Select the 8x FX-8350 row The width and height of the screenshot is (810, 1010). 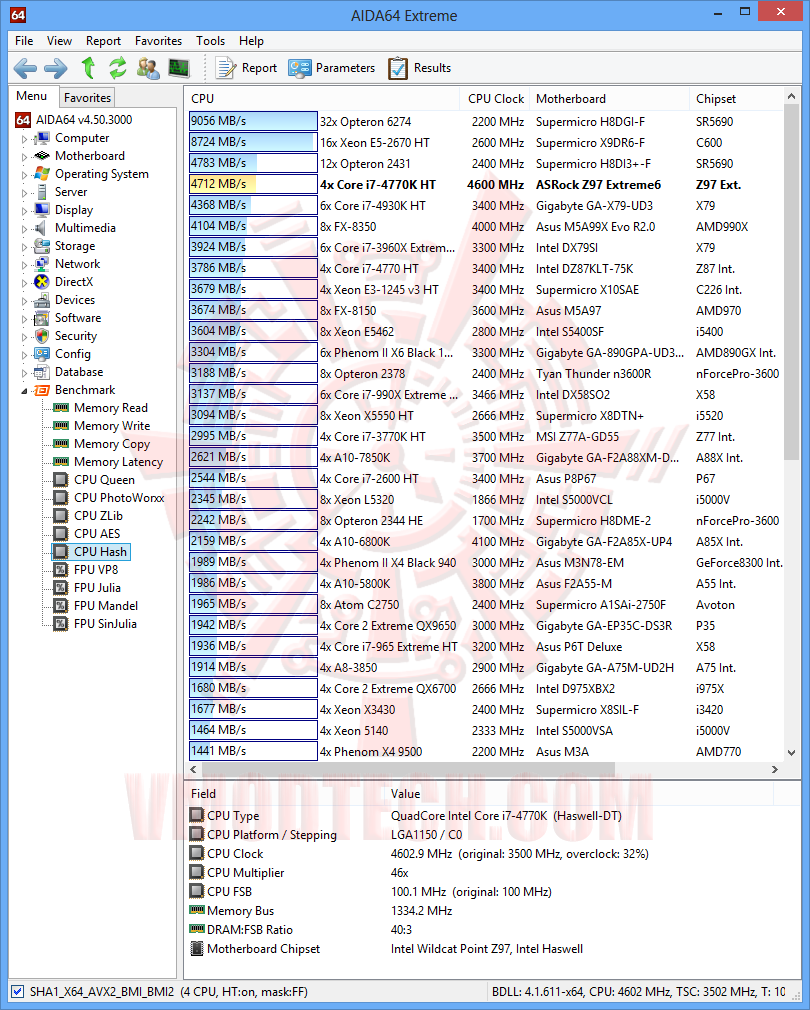[486, 227]
